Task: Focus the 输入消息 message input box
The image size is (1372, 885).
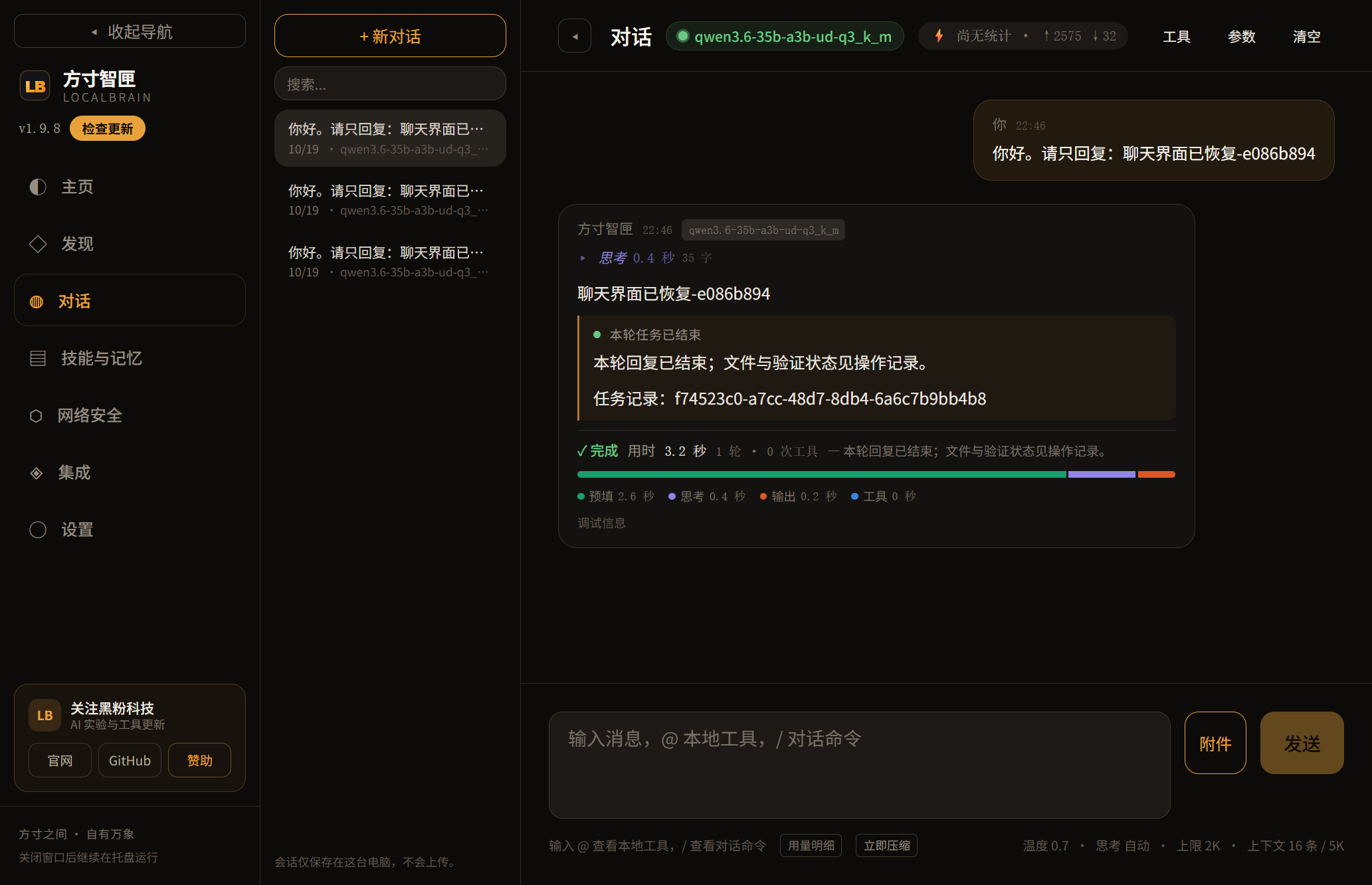Action: click(x=859, y=765)
